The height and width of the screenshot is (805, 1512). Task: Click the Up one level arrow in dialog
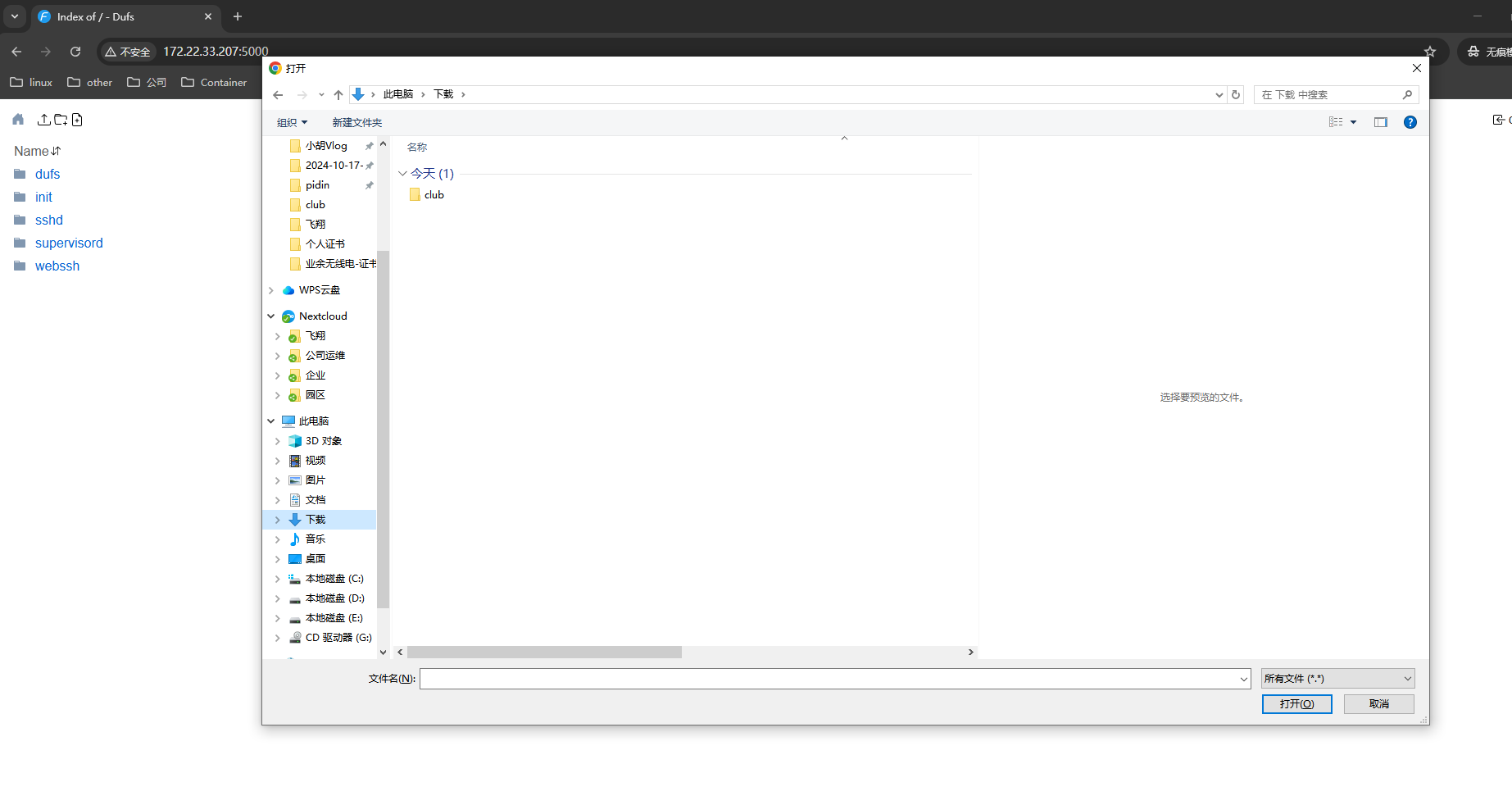(x=338, y=95)
